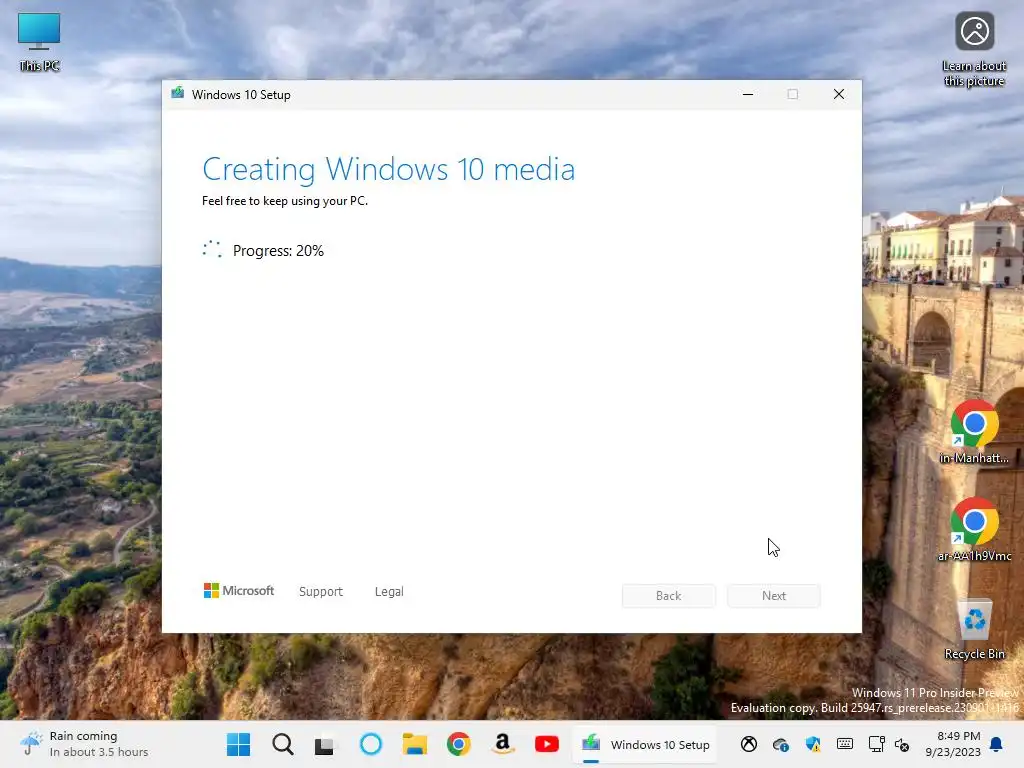1024x768 pixels.
Task: Open the This PC desktop icon
Action: [39, 41]
